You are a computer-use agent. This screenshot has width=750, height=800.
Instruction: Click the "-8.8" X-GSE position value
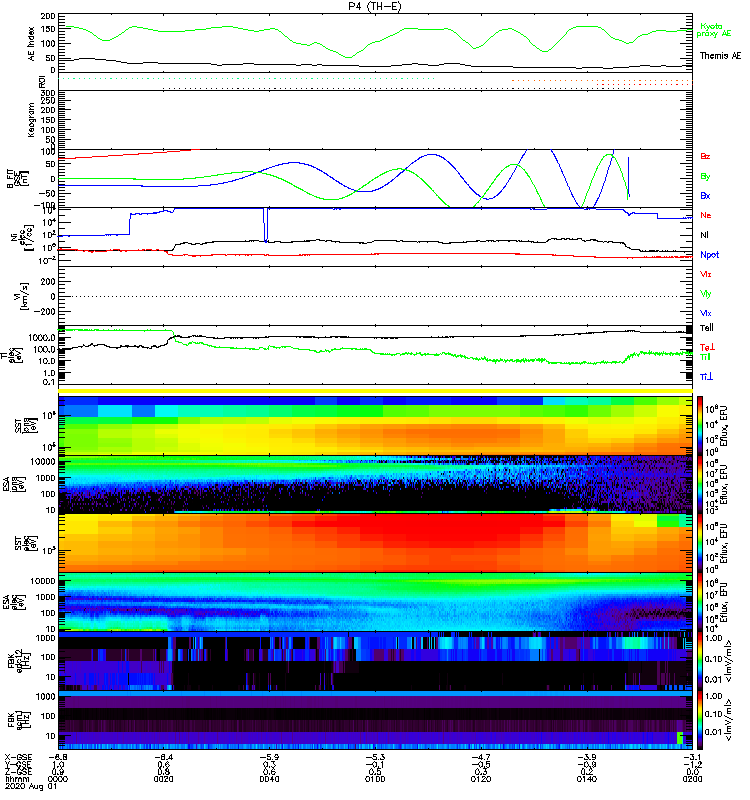[x=58, y=757]
